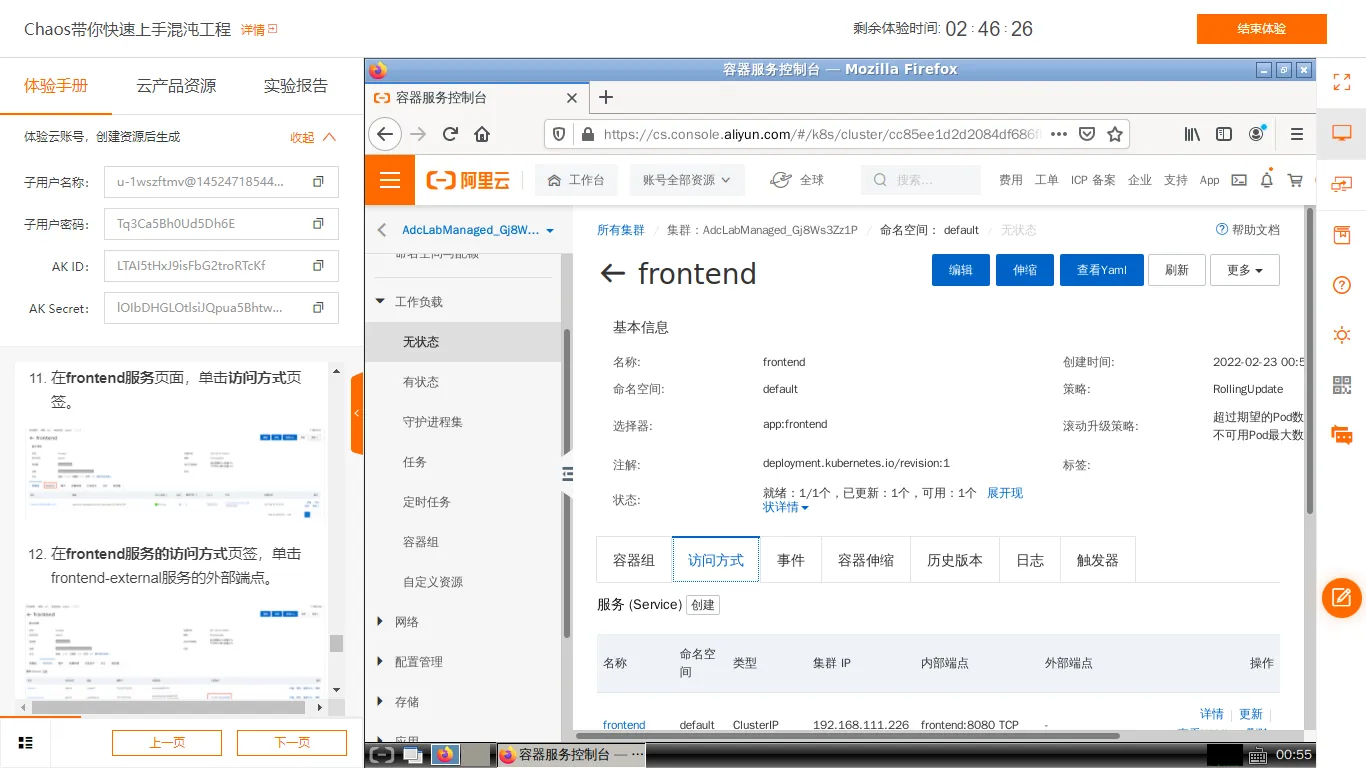Toggle Firefox sidebar view icon
This screenshot has height=768, width=1366.
(x=1224, y=134)
